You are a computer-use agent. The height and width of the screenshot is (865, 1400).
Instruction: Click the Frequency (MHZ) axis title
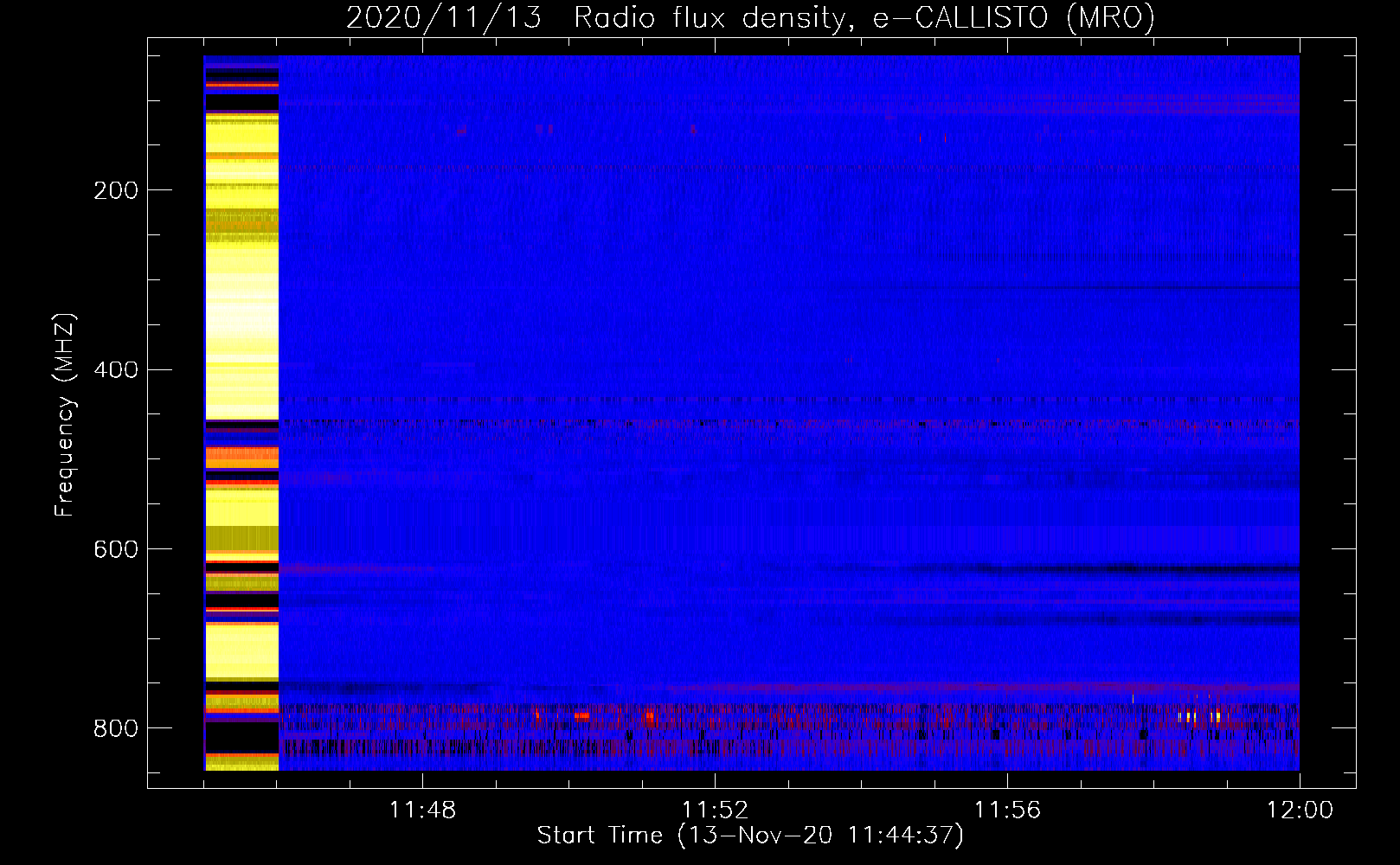65,414
